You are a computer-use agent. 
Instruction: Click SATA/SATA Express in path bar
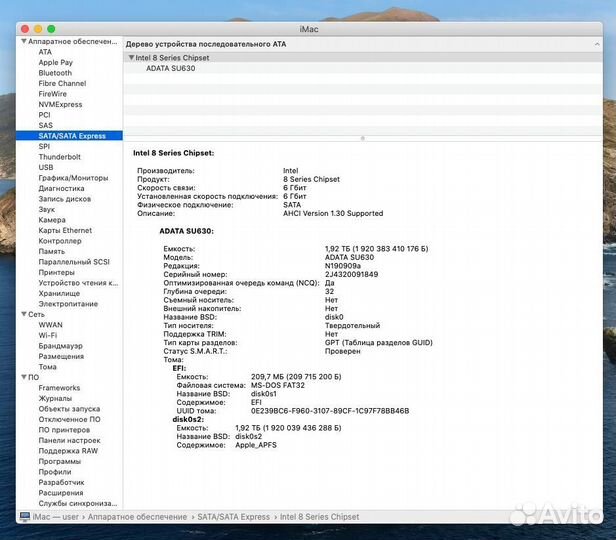(233, 517)
